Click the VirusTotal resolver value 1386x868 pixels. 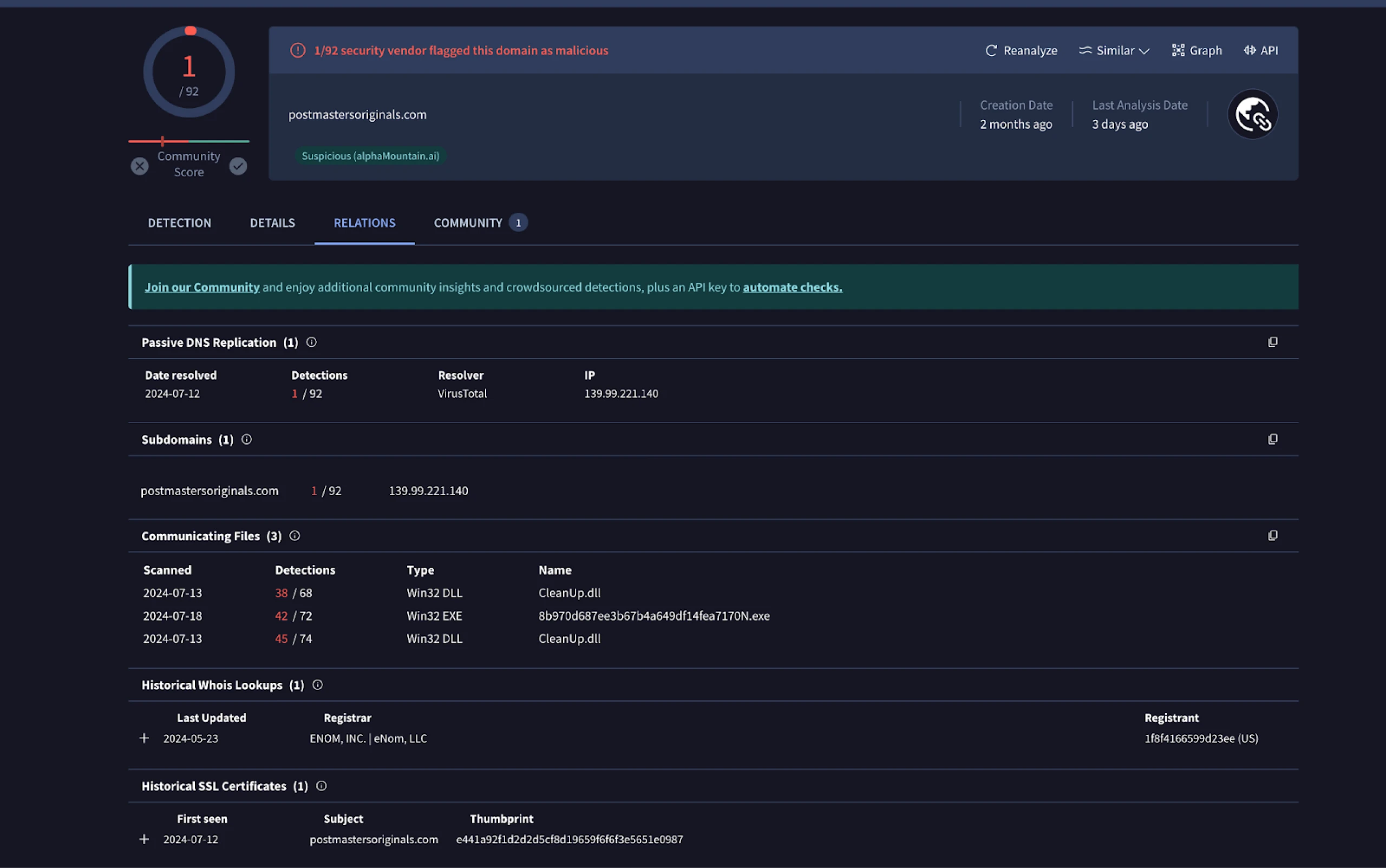(x=462, y=394)
